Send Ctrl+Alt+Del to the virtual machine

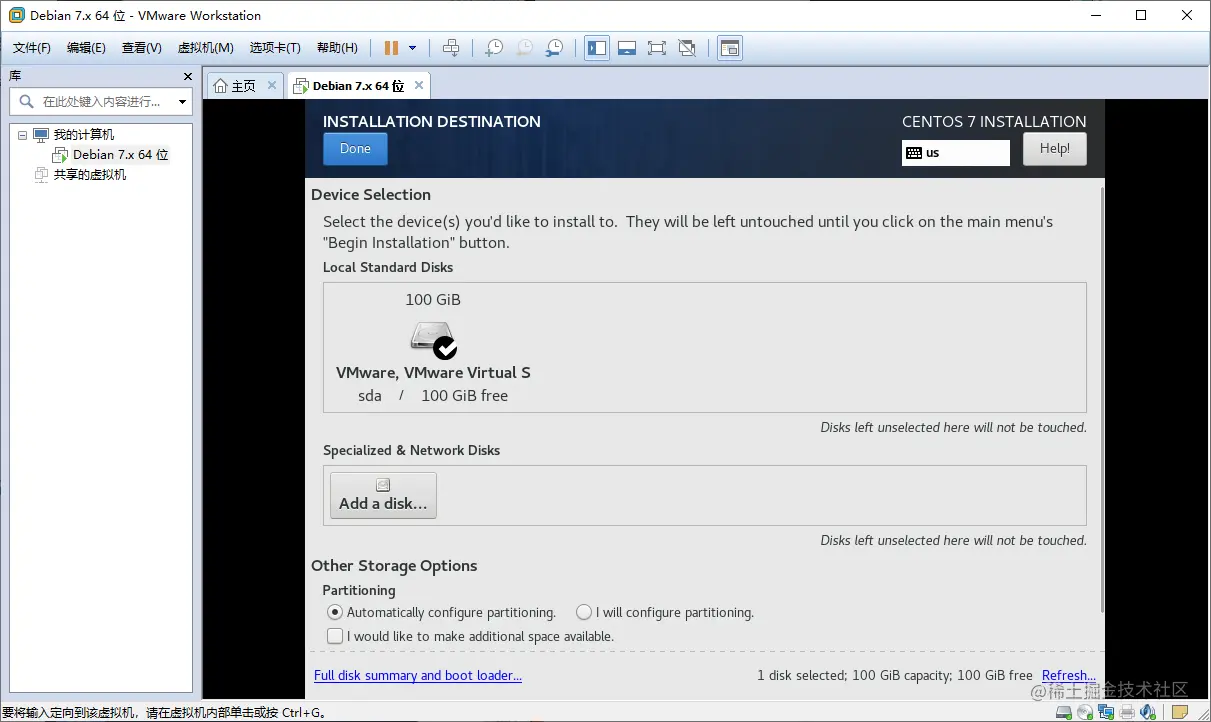pos(451,48)
